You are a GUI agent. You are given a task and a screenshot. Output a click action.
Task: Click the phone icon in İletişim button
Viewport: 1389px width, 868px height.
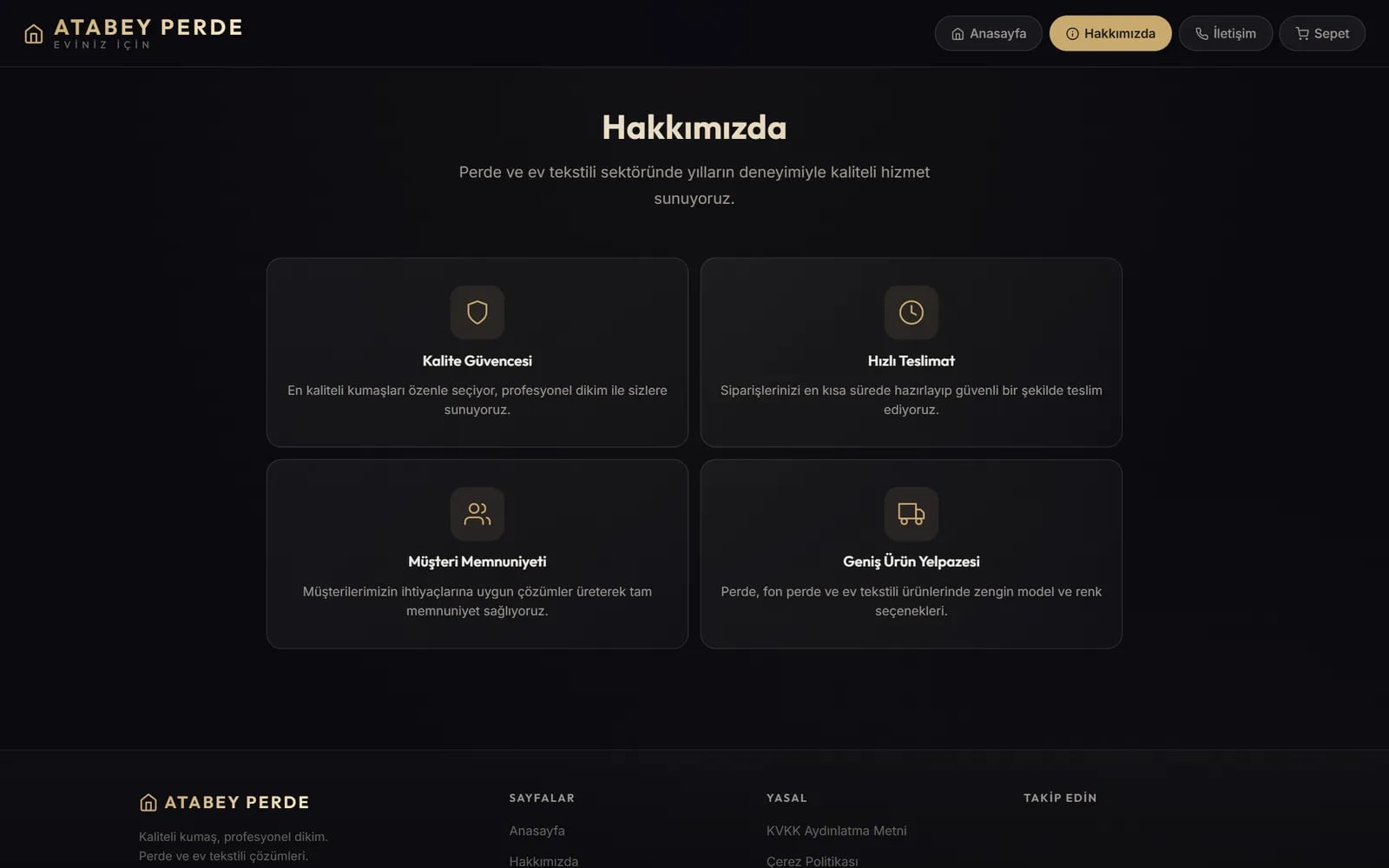(x=1201, y=34)
